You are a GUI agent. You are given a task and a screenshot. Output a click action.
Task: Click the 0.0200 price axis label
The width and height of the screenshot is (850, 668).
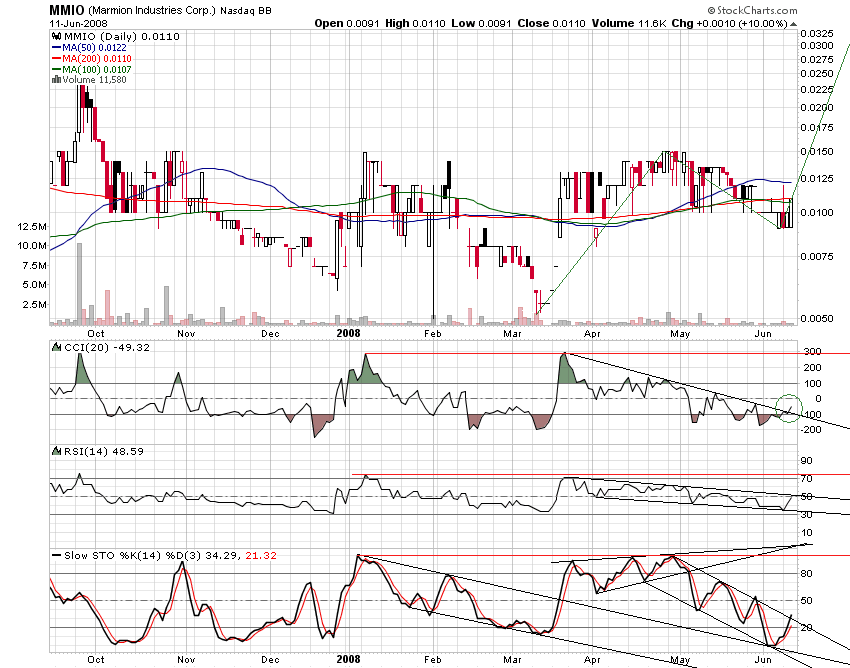coord(818,107)
